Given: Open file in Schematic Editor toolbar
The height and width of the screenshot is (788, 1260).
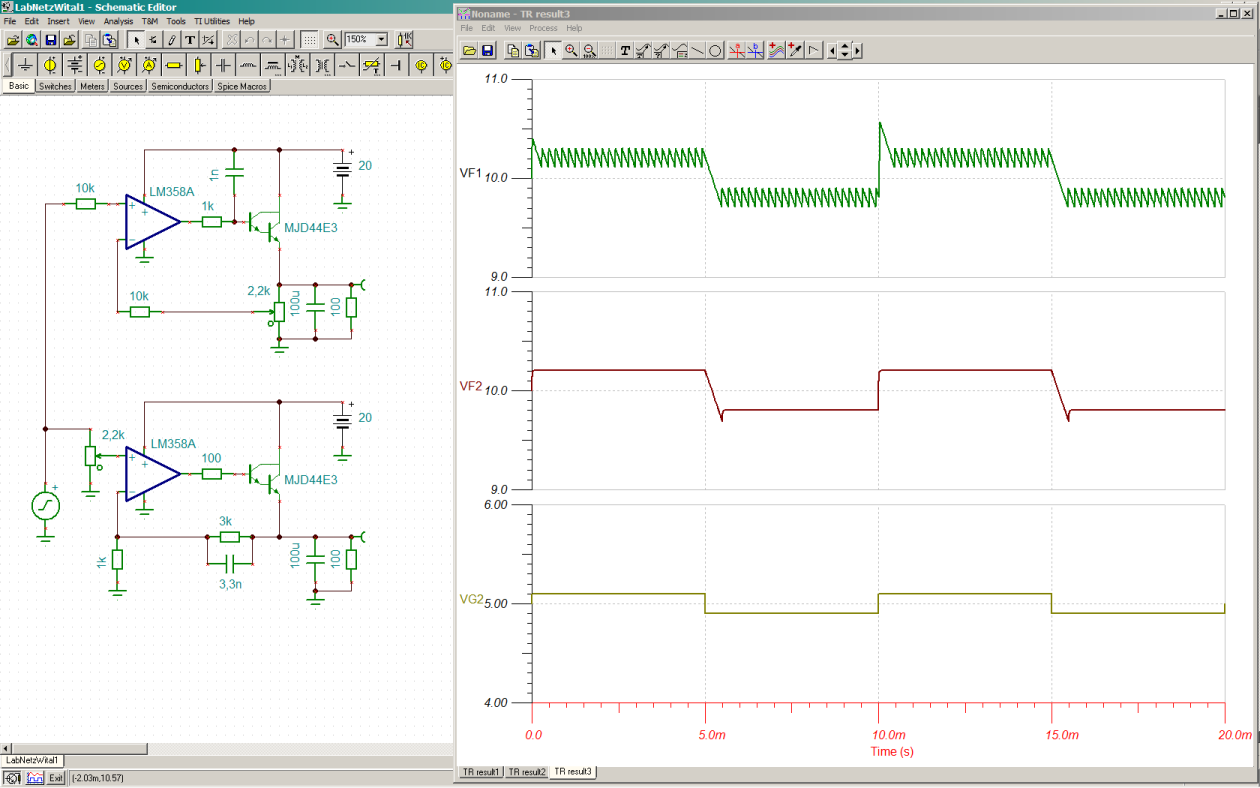Looking at the screenshot, I should 14,40.
